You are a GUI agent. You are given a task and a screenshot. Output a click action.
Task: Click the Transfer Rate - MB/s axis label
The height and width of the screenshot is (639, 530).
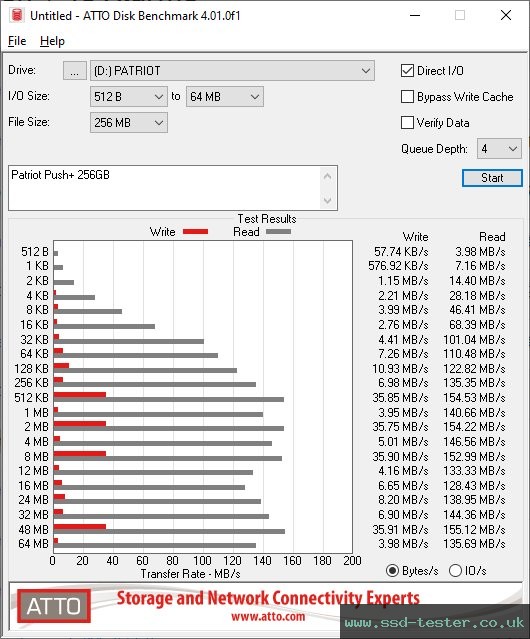(190, 574)
